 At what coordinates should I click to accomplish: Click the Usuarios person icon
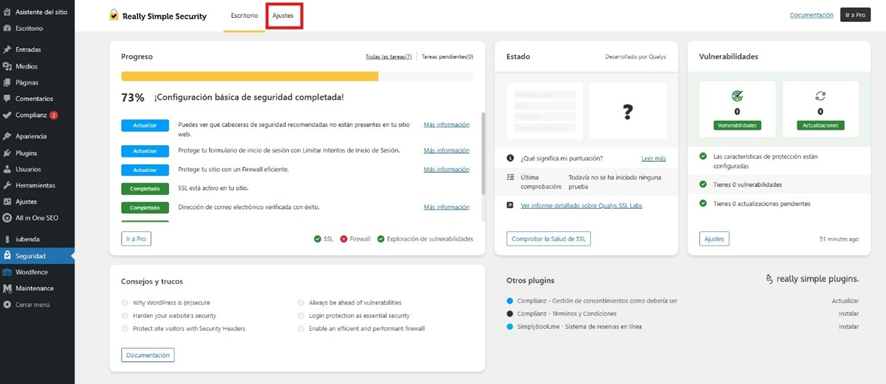pos(7,169)
